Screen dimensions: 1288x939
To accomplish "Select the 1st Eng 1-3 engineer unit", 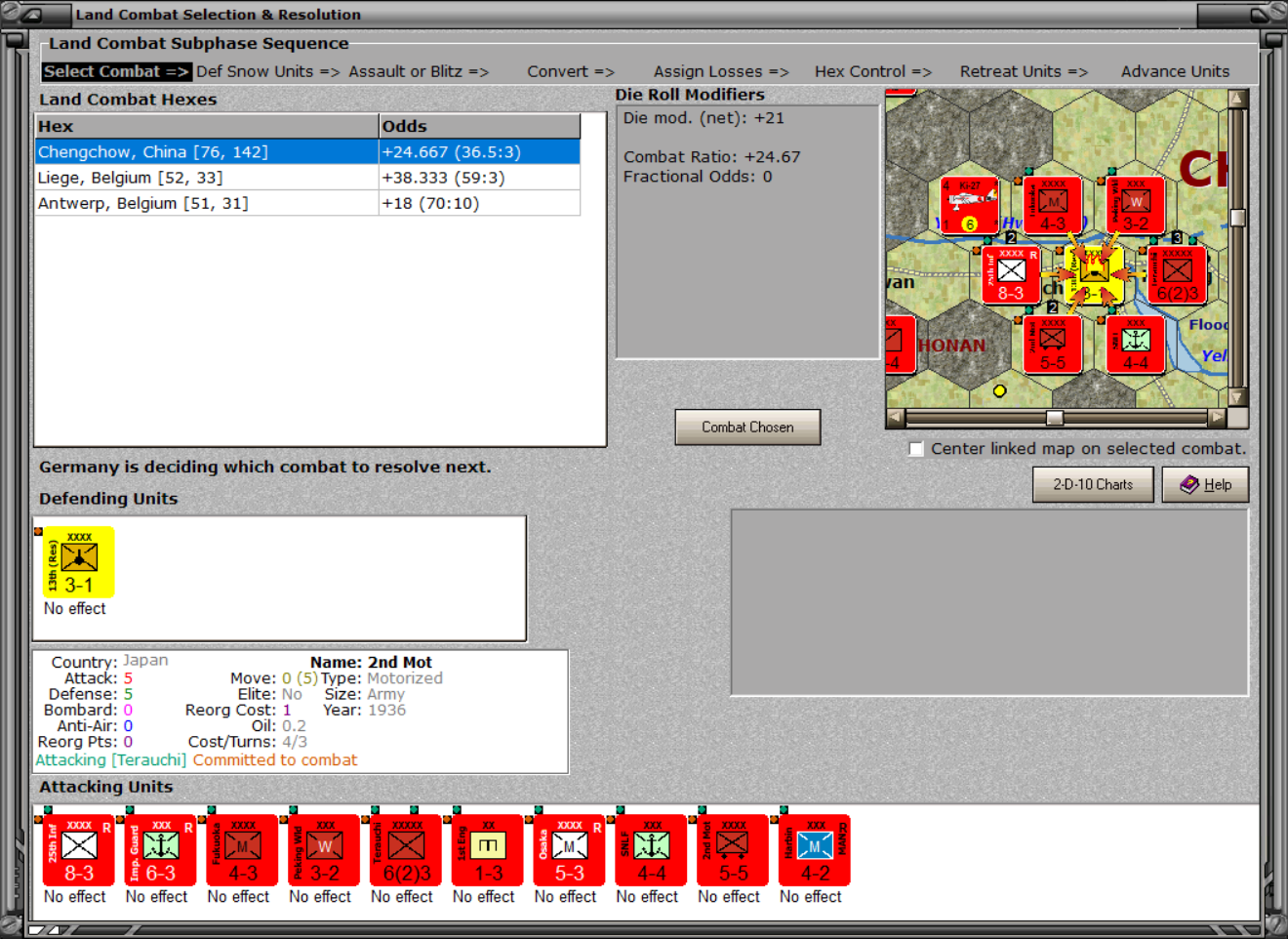I will point(489,850).
